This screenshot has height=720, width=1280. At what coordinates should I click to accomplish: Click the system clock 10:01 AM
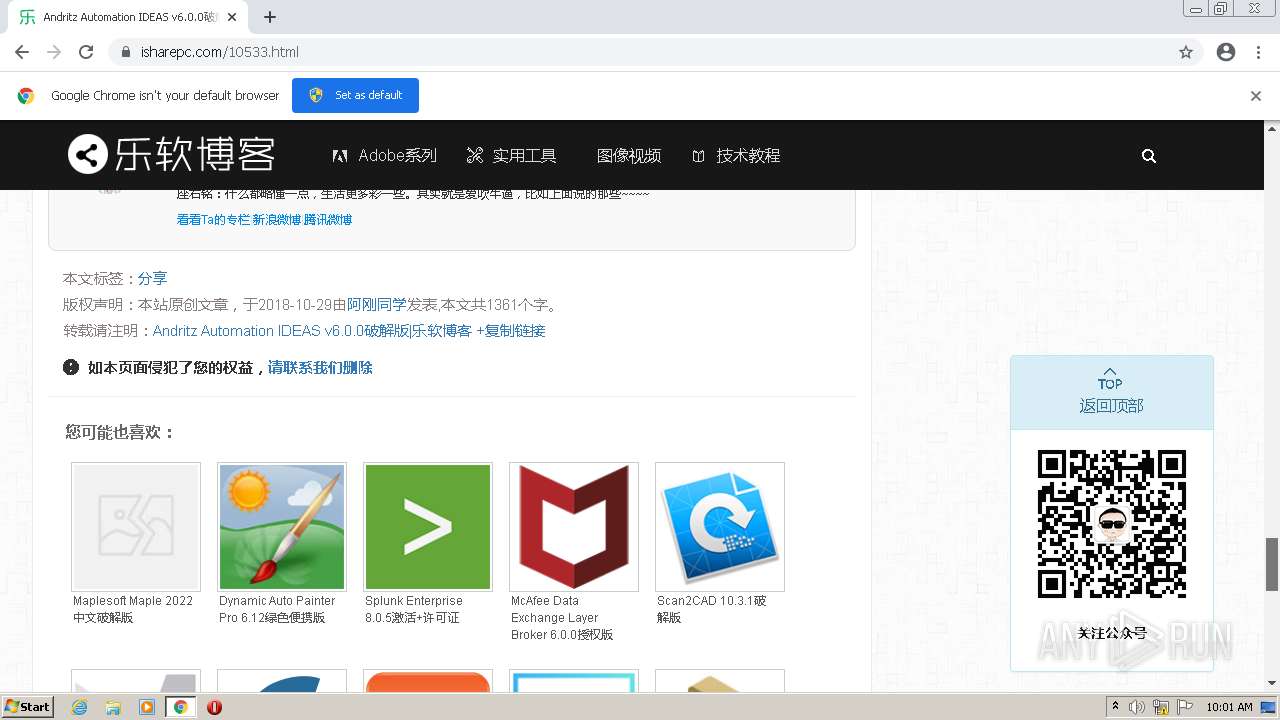pyautogui.click(x=1229, y=707)
